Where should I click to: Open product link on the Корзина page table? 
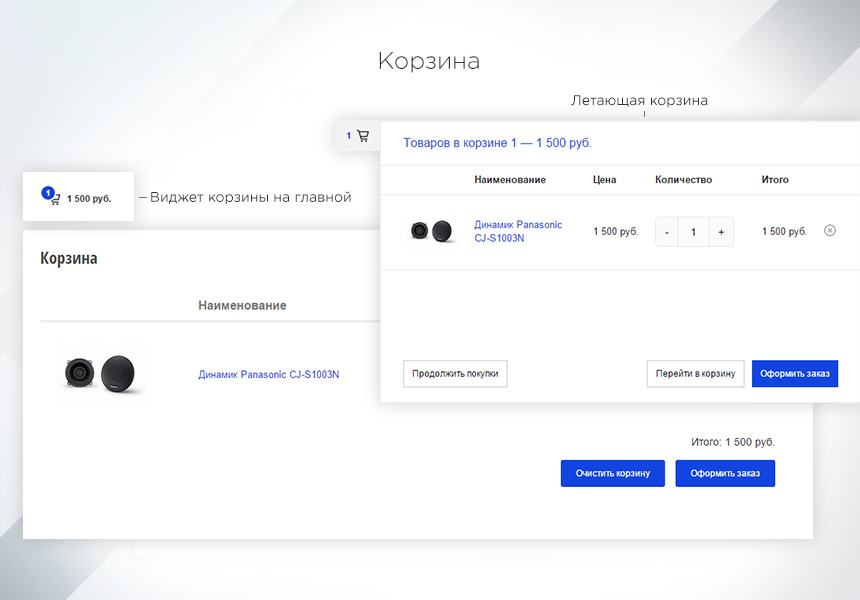(268, 374)
